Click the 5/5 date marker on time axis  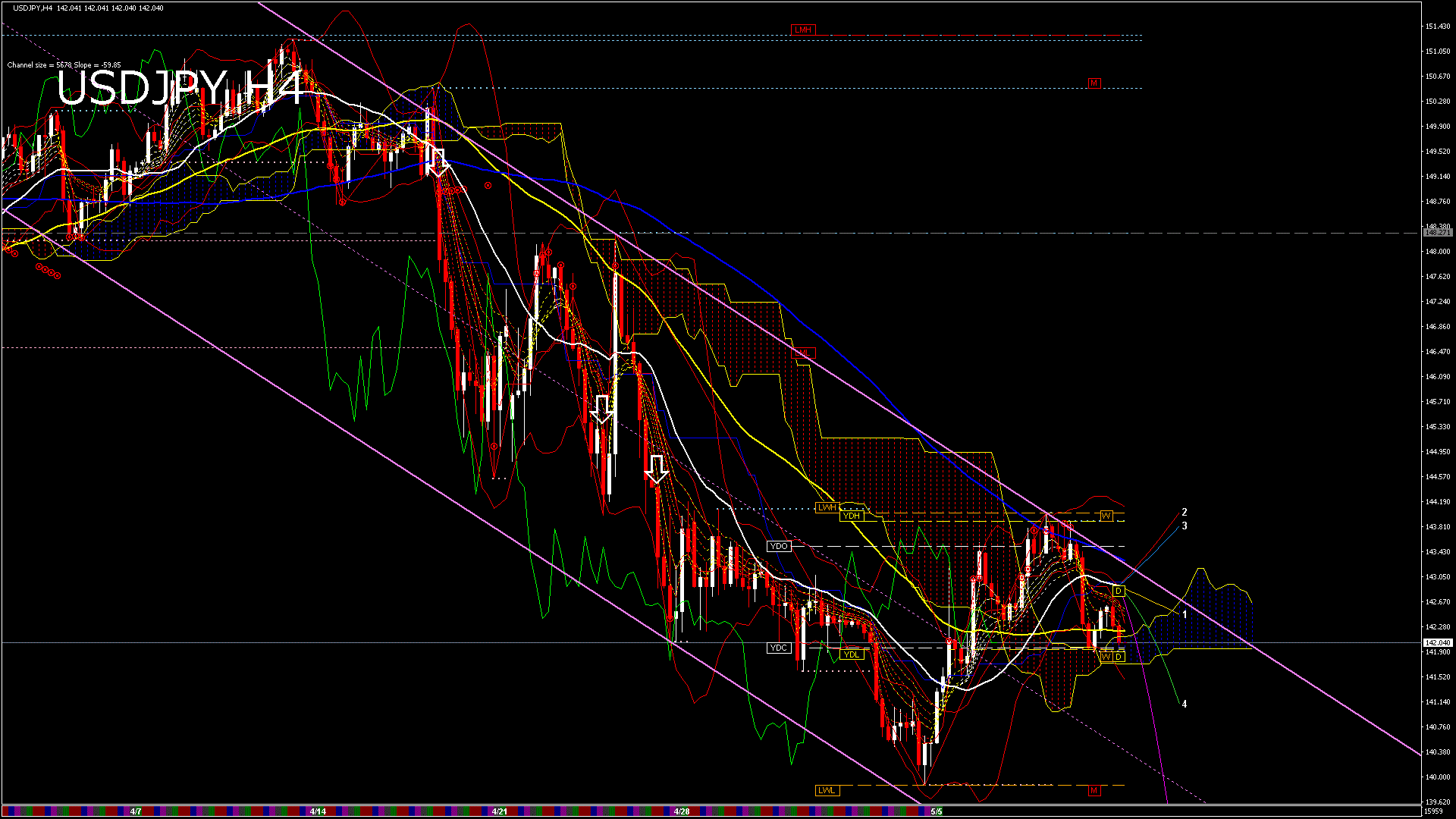(937, 811)
